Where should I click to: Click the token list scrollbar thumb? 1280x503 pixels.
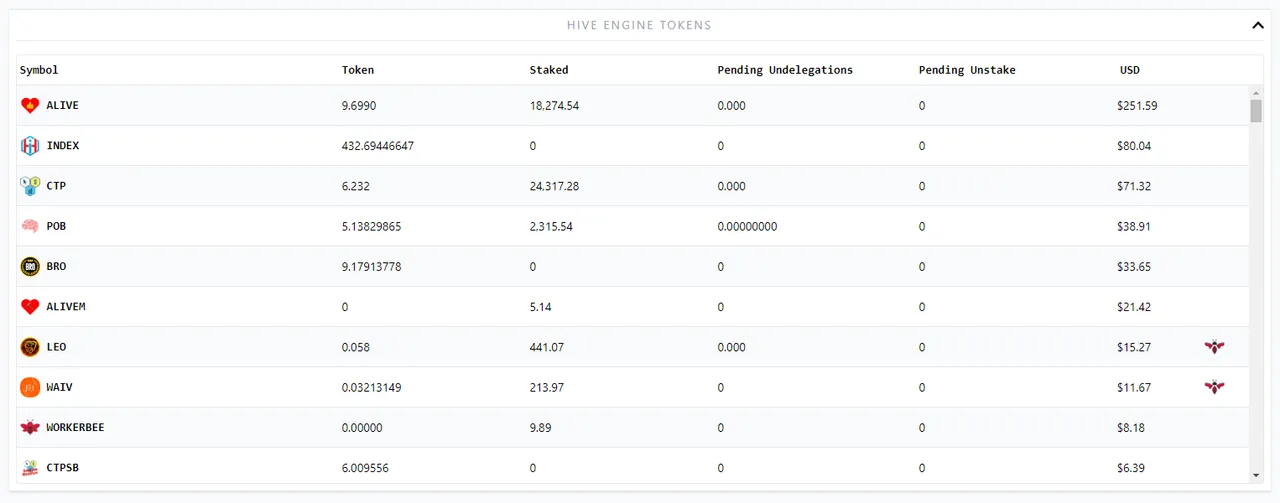tap(1256, 110)
